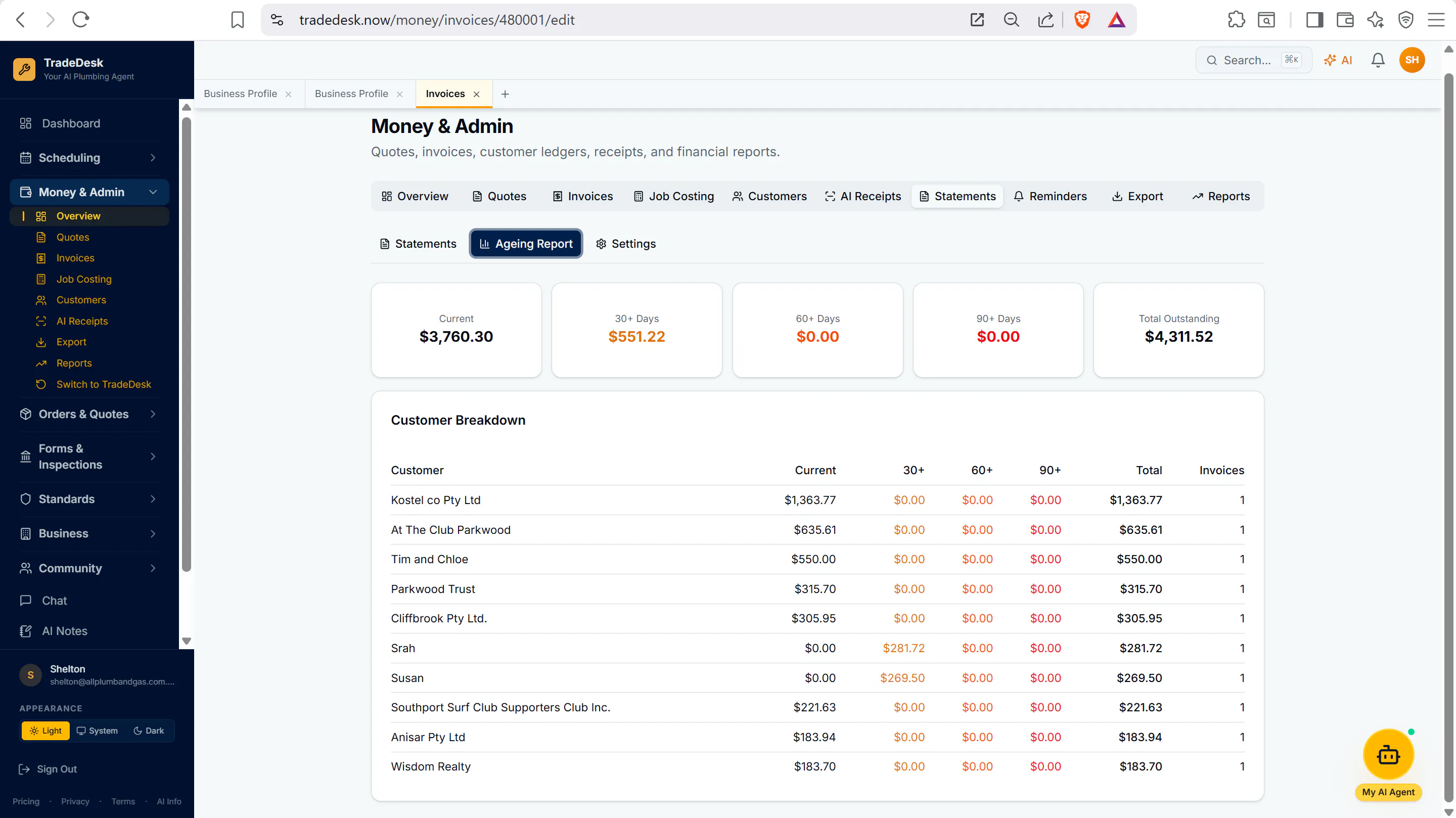Open the Quotes top tab
Viewport: 1456px width, 818px height.
tap(499, 196)
